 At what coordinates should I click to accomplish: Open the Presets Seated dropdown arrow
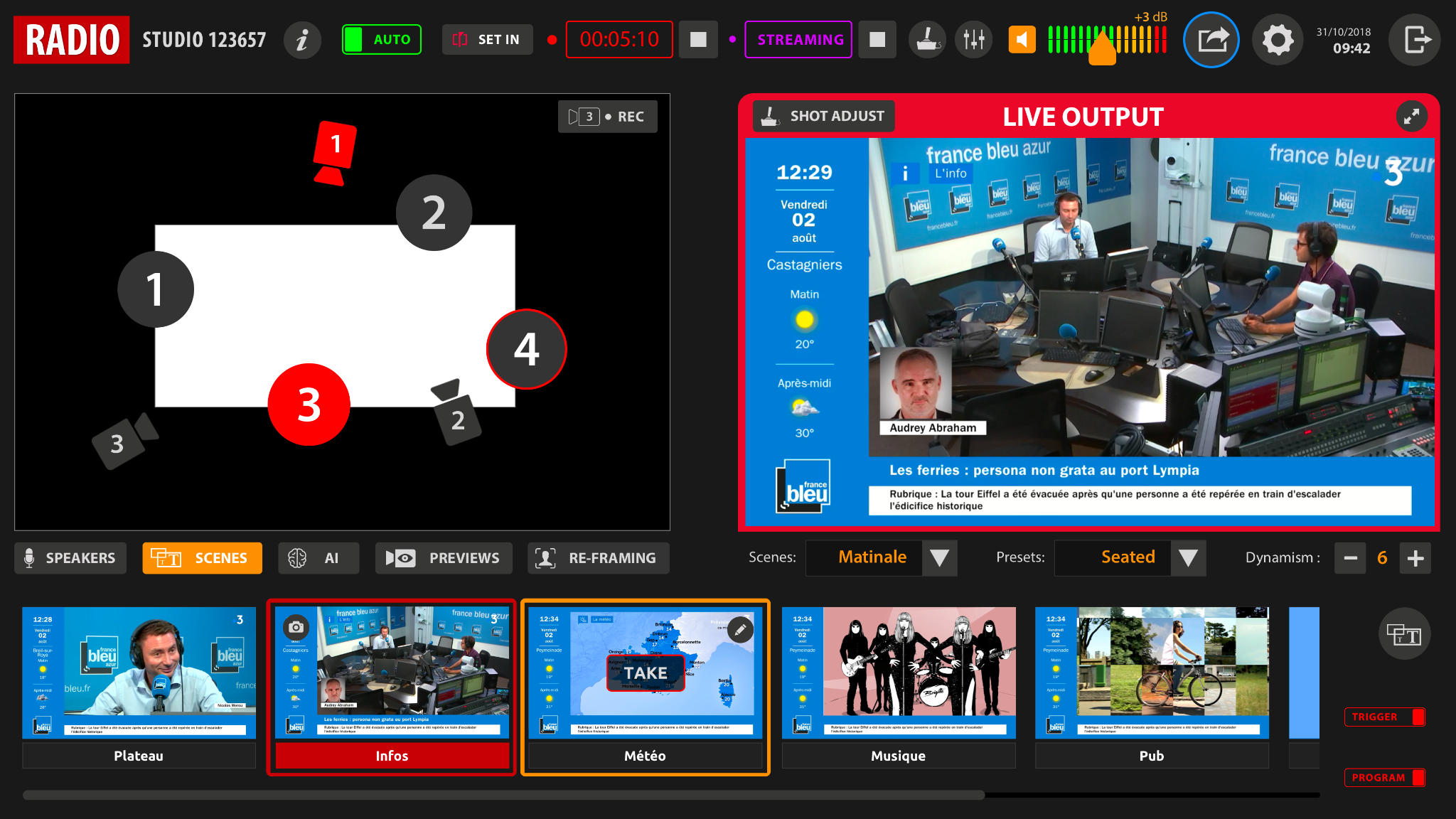1188,558
